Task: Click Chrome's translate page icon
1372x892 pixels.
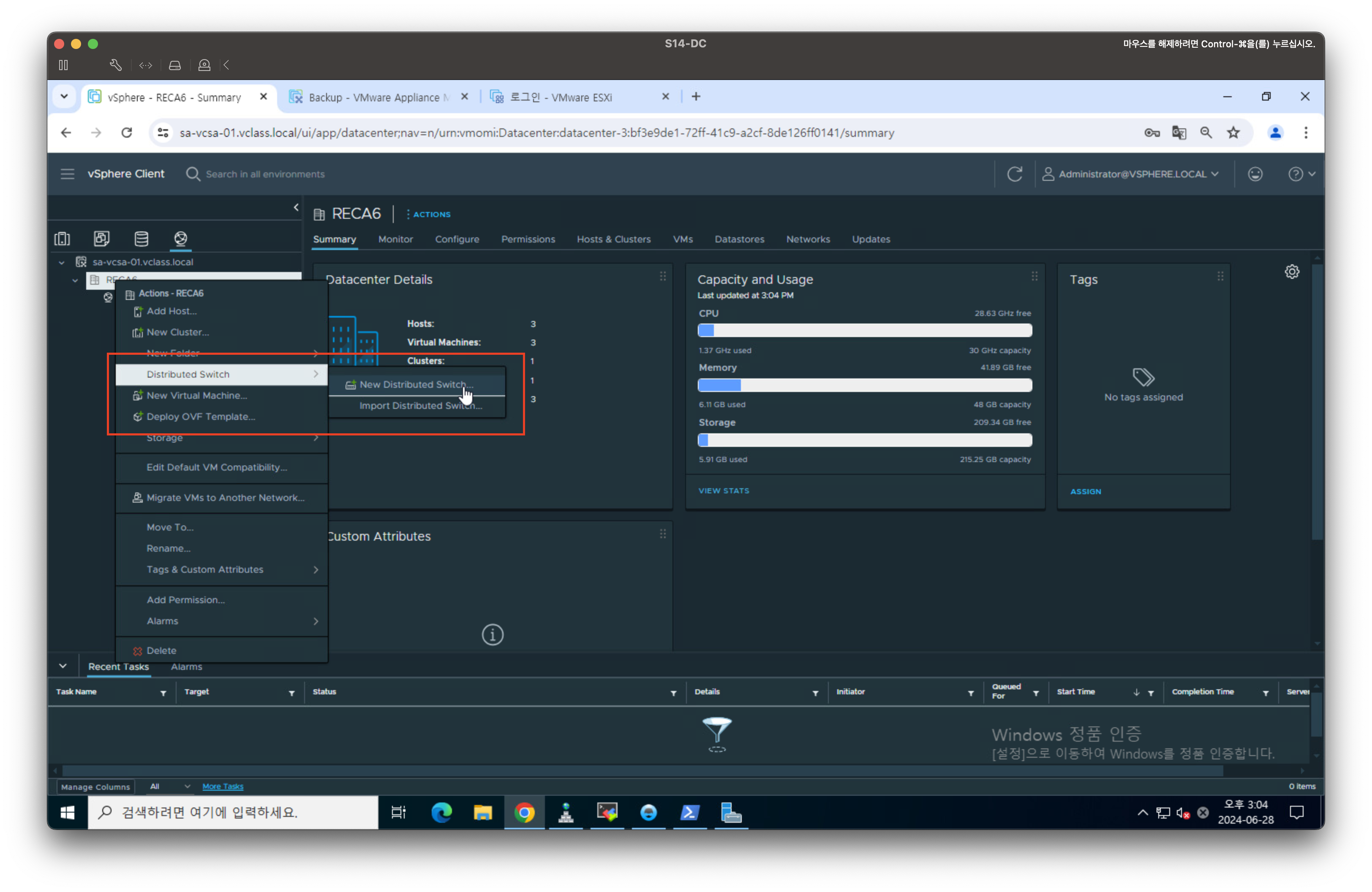Action: click(x=1179, y=133)
